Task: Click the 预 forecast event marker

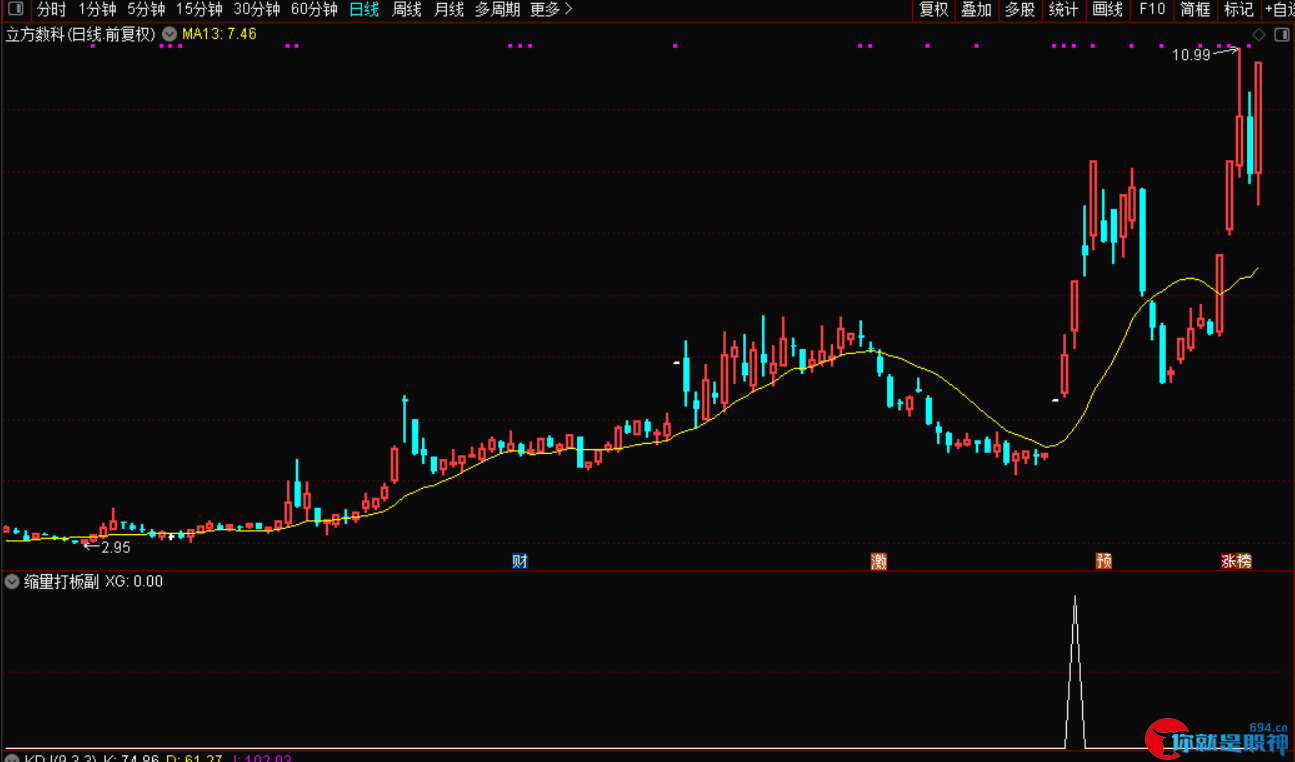Action: [1103, 561]
